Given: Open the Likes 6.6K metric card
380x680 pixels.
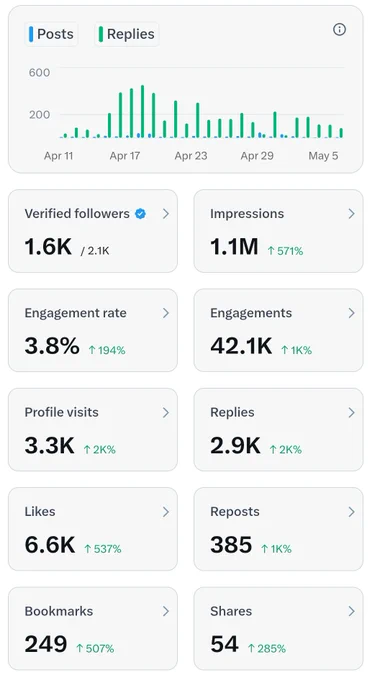Looking at the screenshot, I should click(93, 529).
